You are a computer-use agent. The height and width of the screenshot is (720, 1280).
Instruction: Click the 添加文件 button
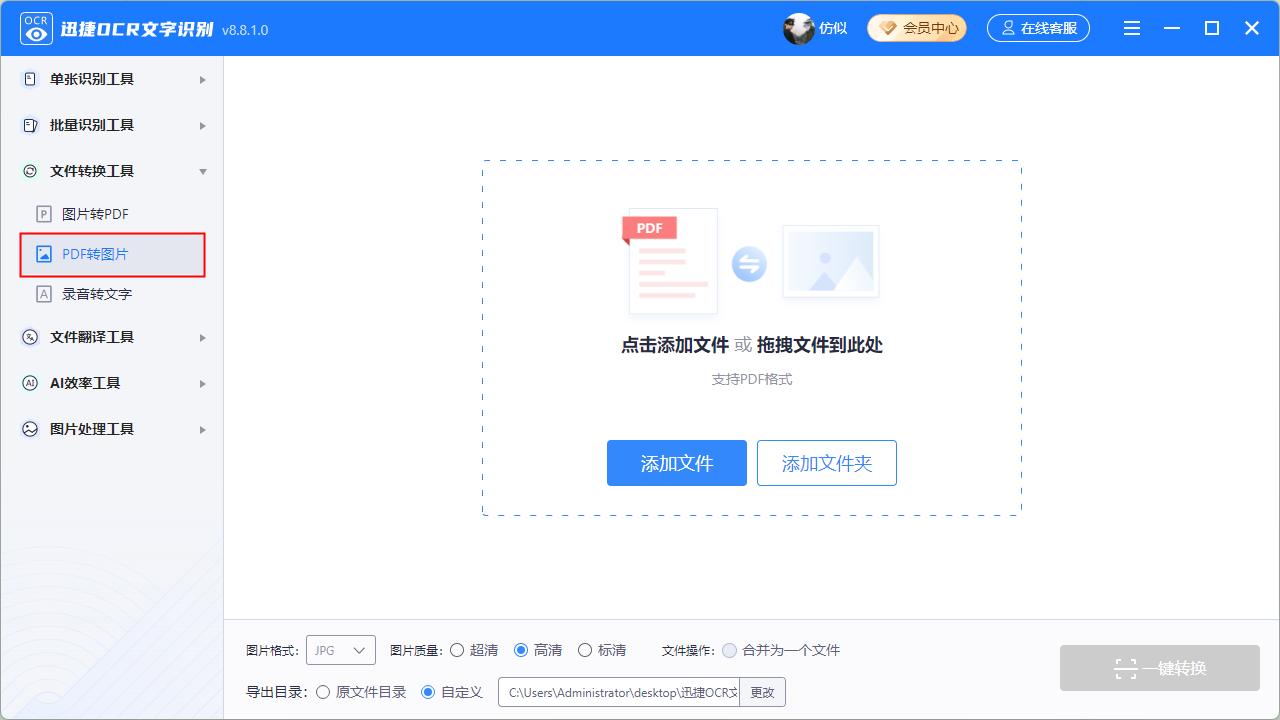click(677, 463)
